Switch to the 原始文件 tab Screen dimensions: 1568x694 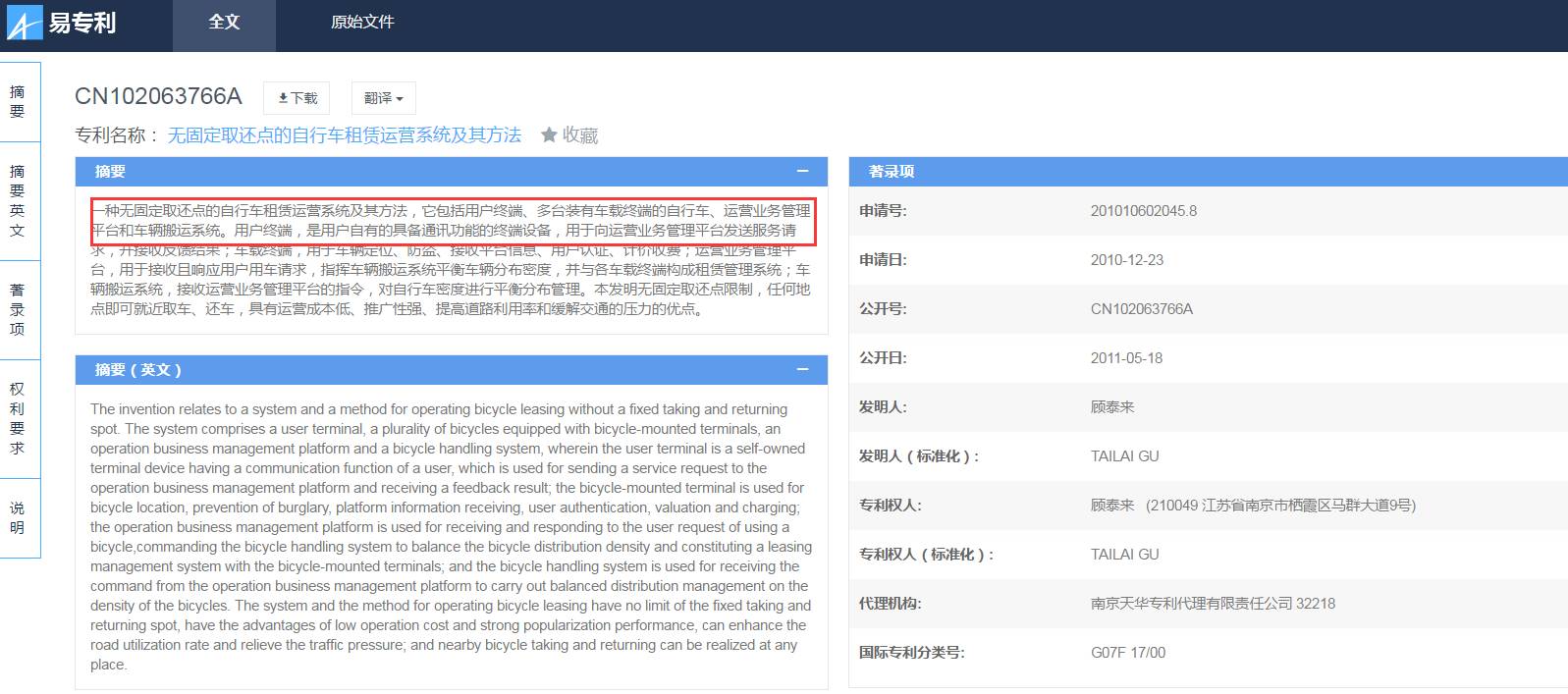(x=362, y=23)
